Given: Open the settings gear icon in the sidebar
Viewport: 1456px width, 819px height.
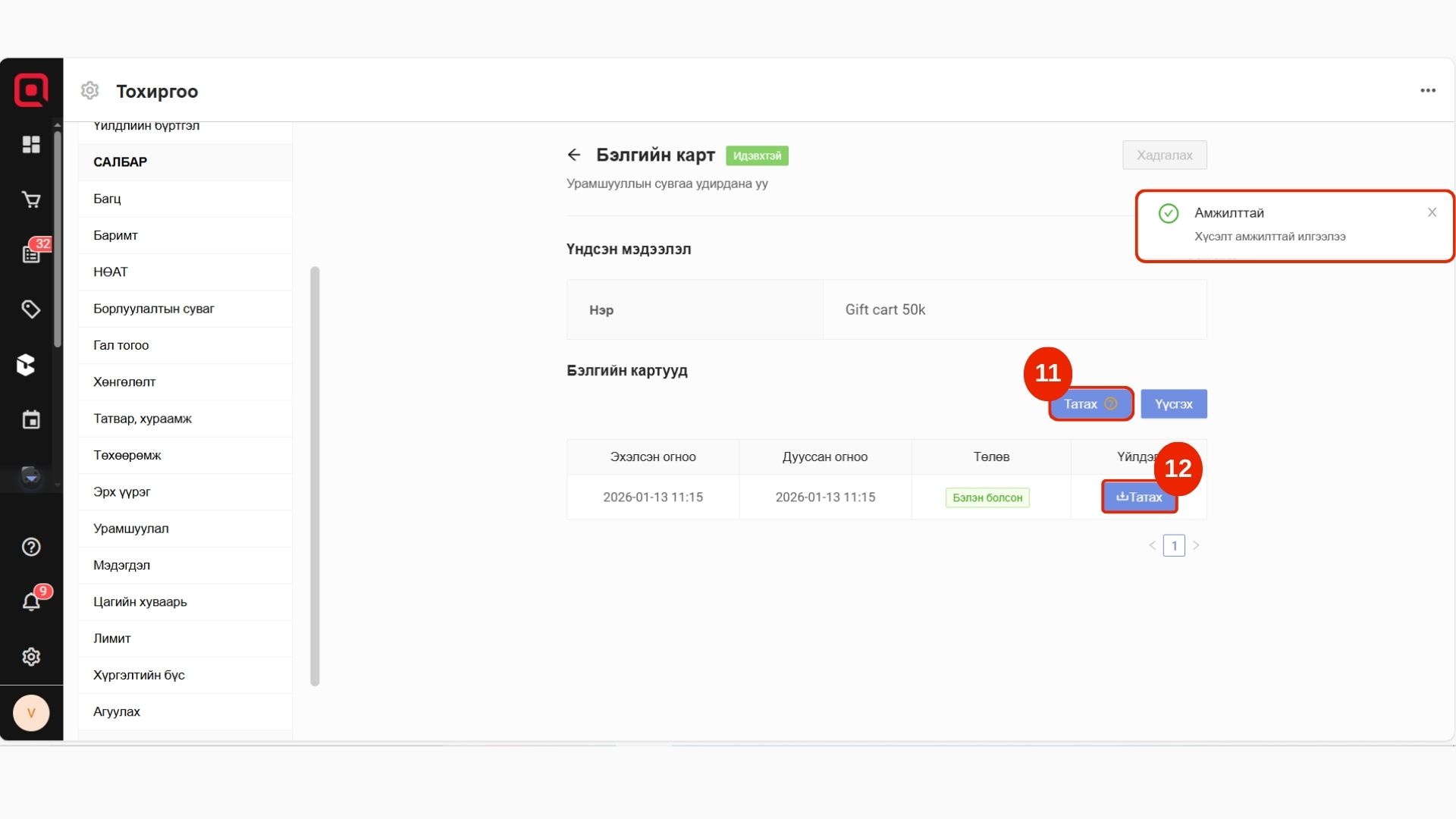Looking at the screenshot, I should pos(31,657).
